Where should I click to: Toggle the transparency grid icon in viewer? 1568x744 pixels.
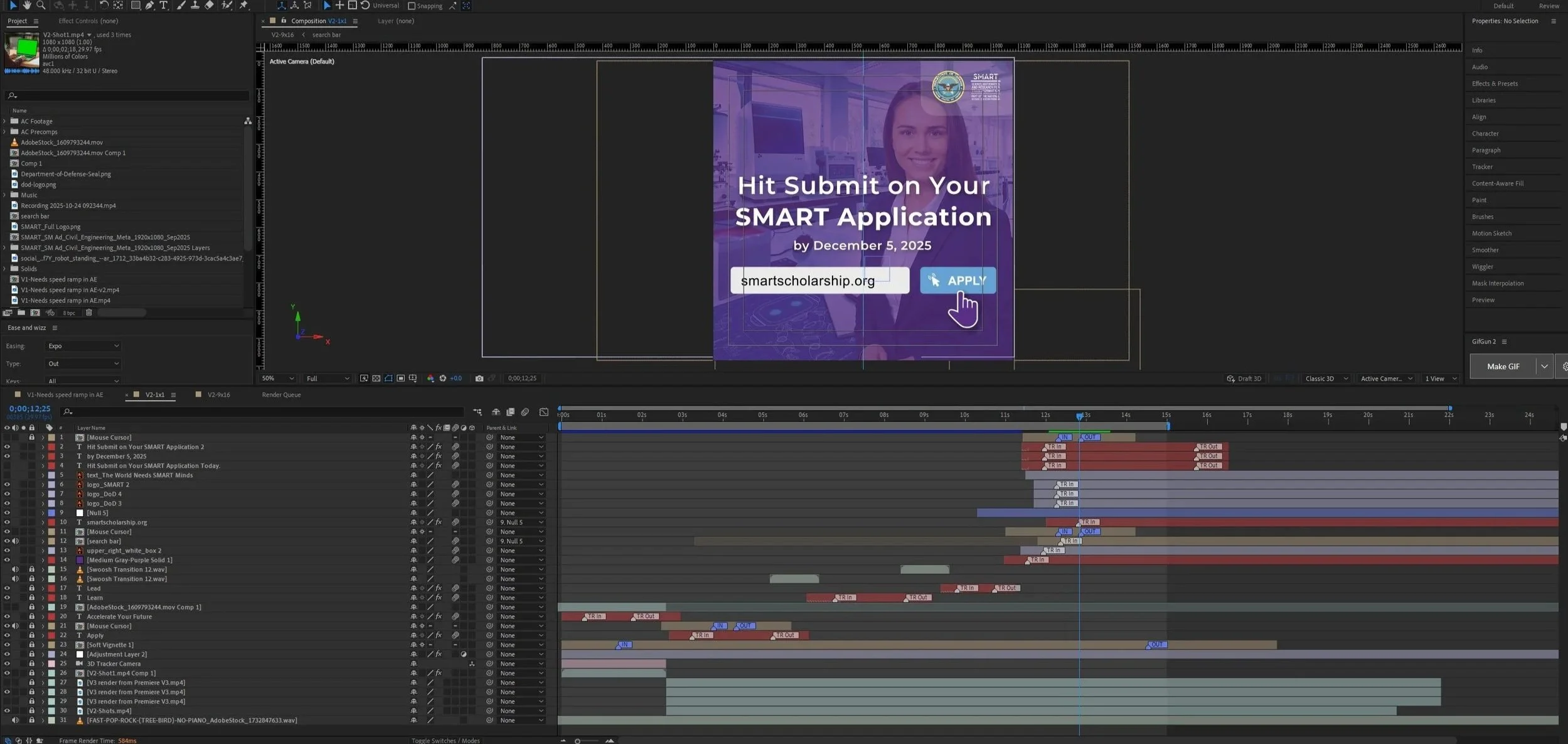(x=376, y=378)
